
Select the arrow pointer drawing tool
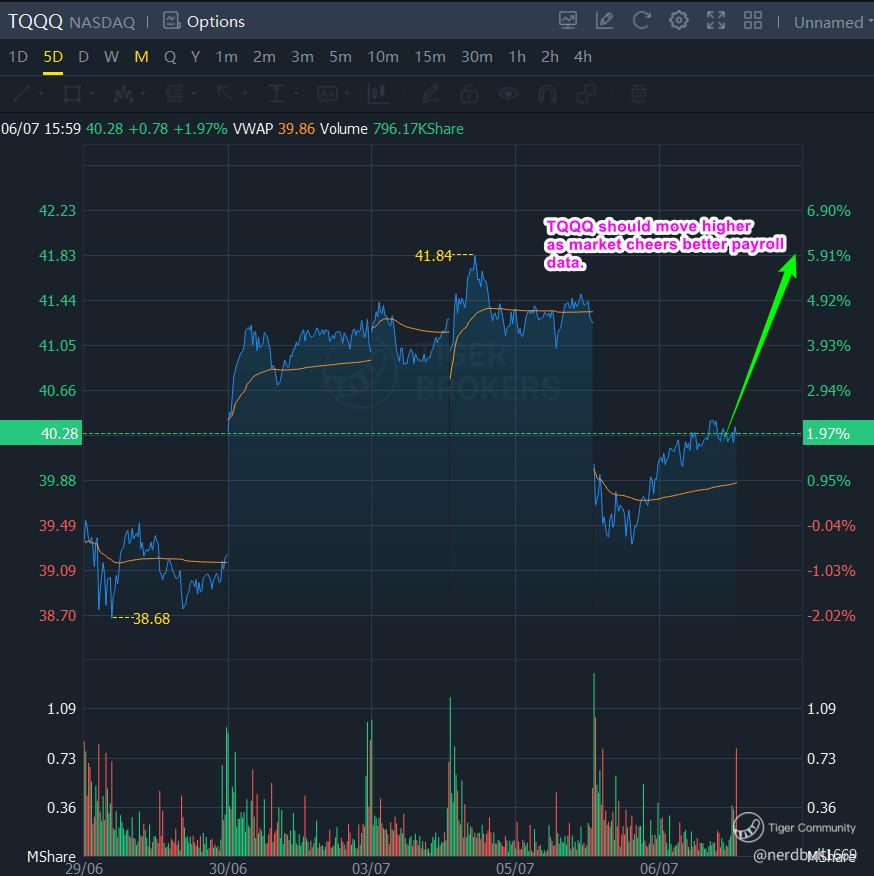click(x=225, y=93)
